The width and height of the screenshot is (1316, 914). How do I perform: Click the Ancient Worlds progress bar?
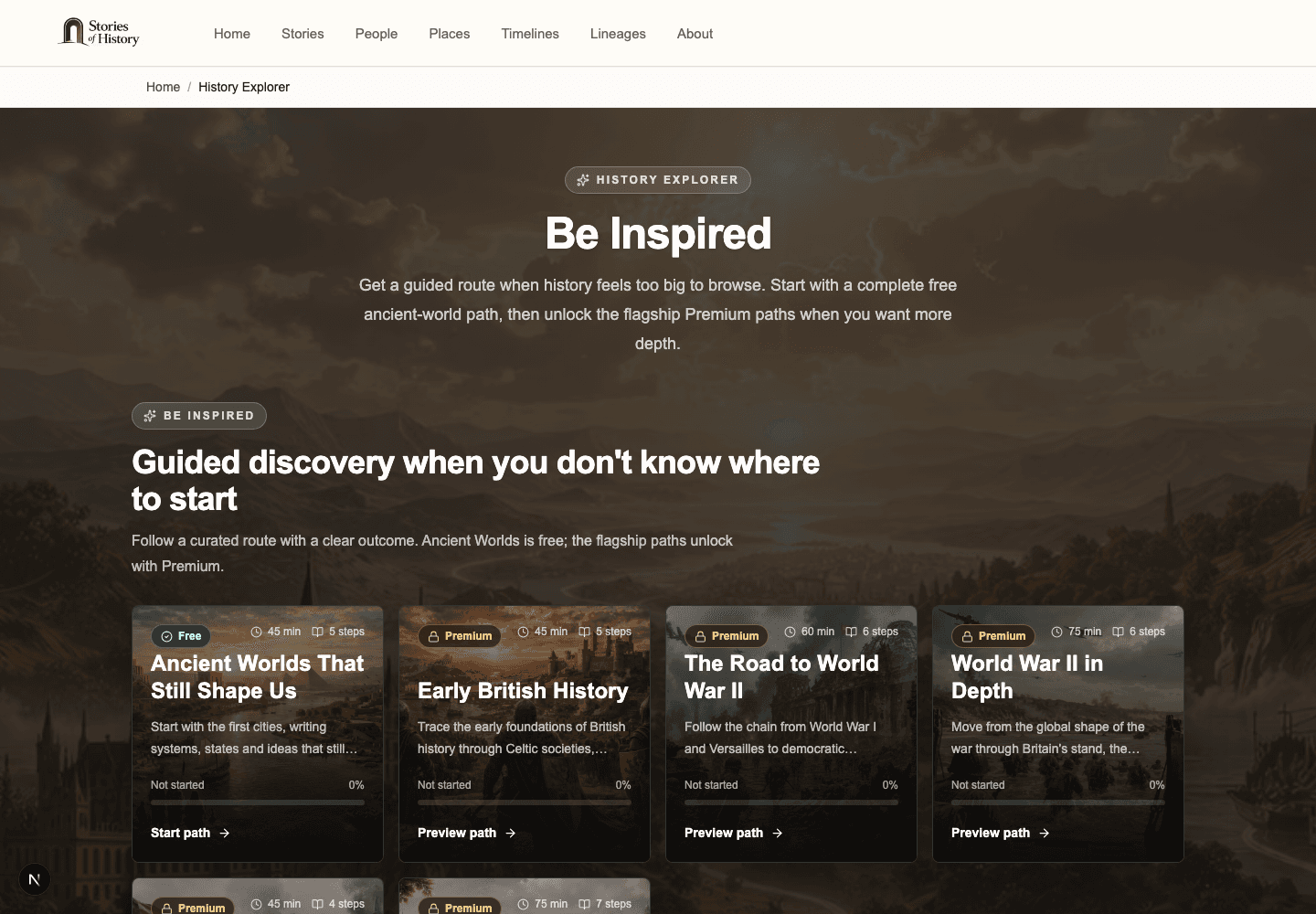tap(258, 802)
